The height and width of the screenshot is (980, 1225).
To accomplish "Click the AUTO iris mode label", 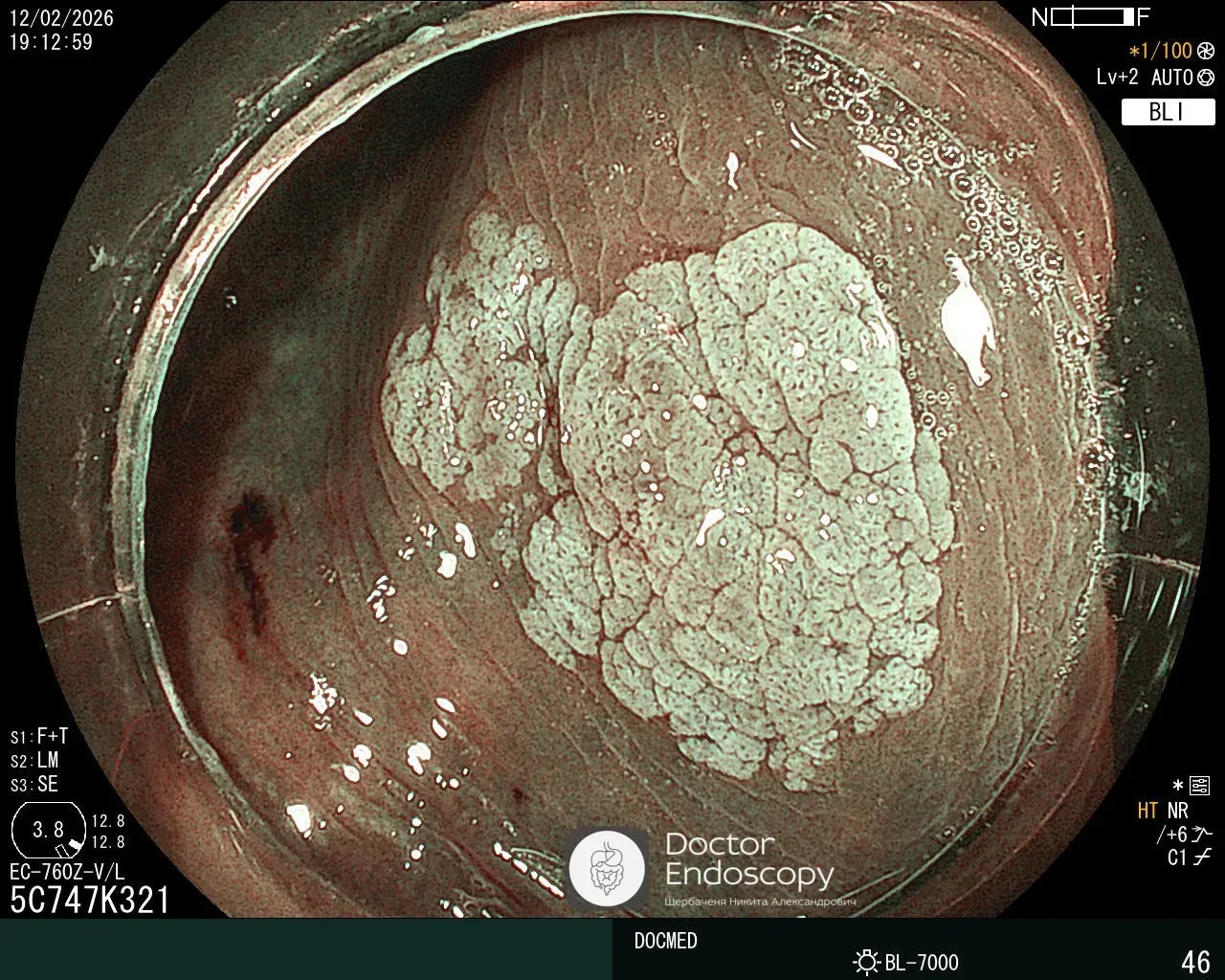I will tap(1171, 78).
